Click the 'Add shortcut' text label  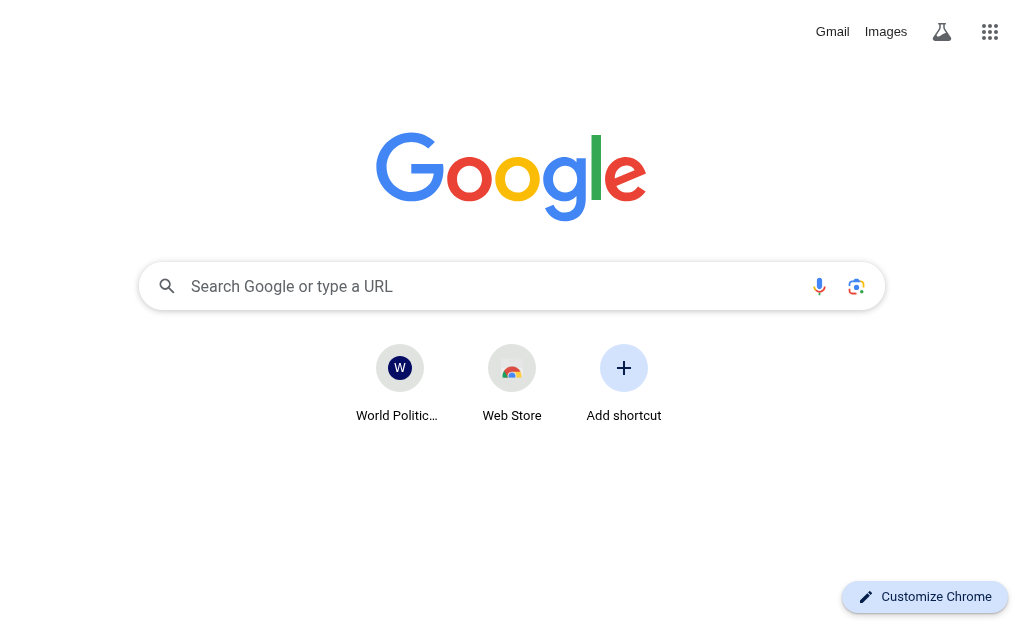tap(624, 415)
